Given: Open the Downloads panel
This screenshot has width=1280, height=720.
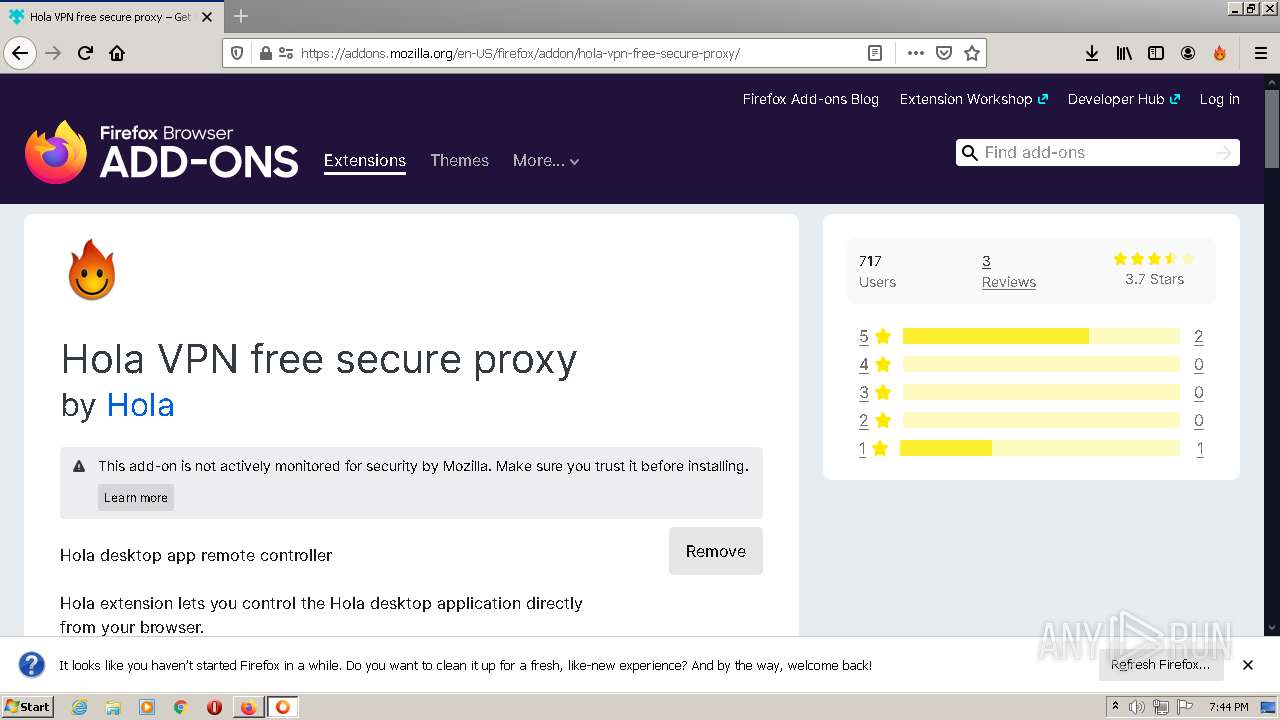Looking at the screenshot, I should [1092, 53].
